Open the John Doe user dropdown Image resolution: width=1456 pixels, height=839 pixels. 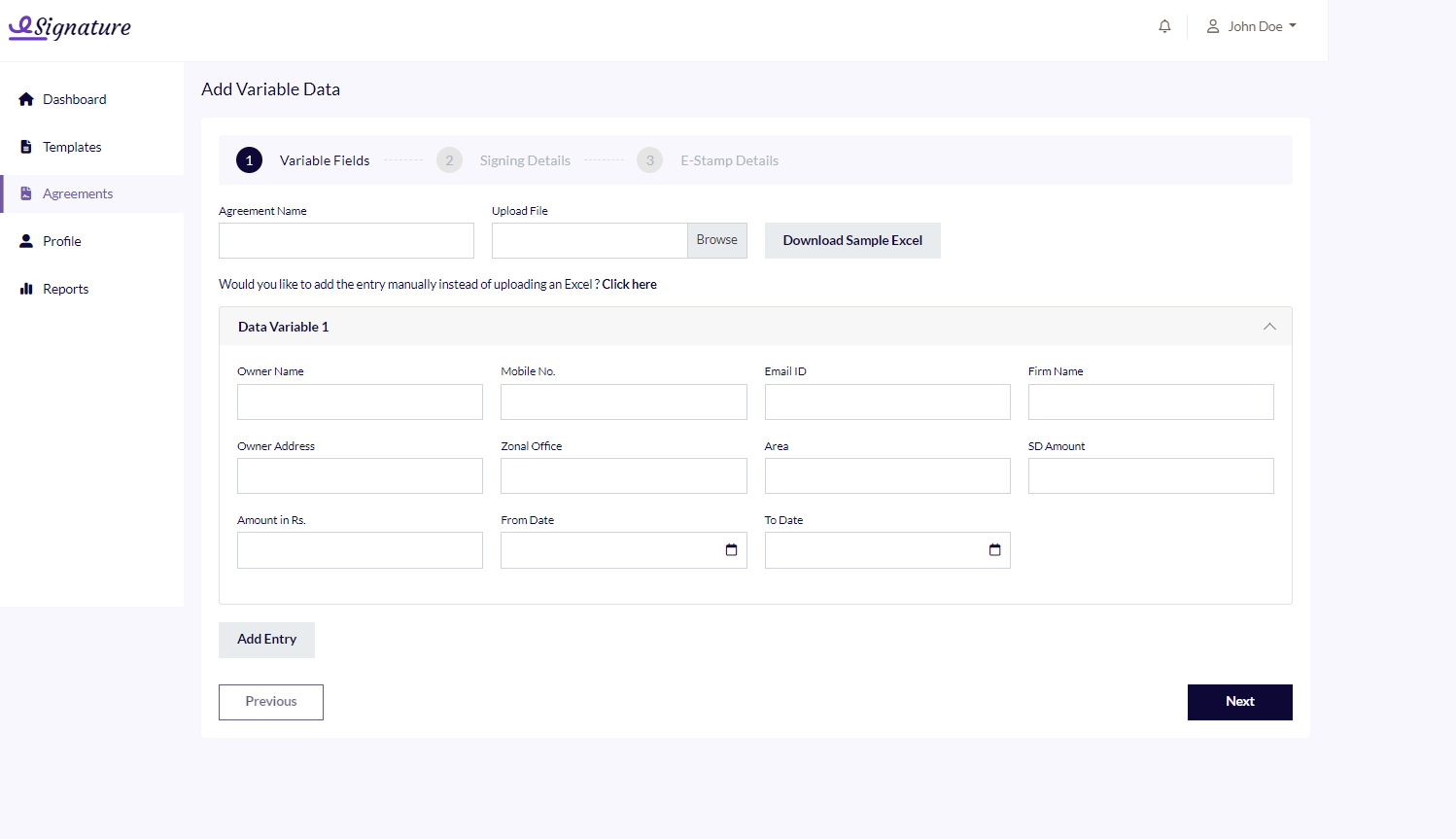(1252, 26)
